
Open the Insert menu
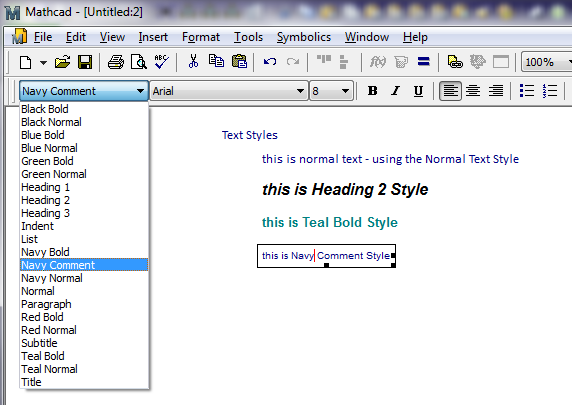coord(153,37)
